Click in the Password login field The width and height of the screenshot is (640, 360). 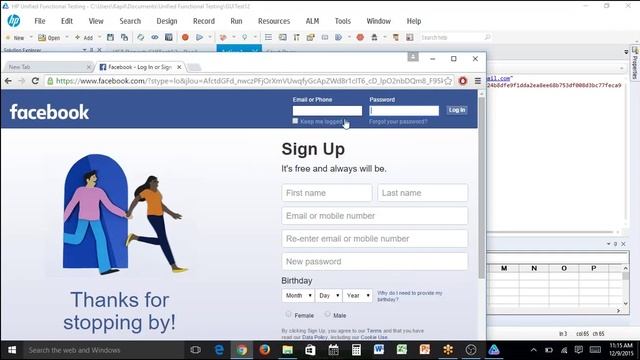coord(404,110)
